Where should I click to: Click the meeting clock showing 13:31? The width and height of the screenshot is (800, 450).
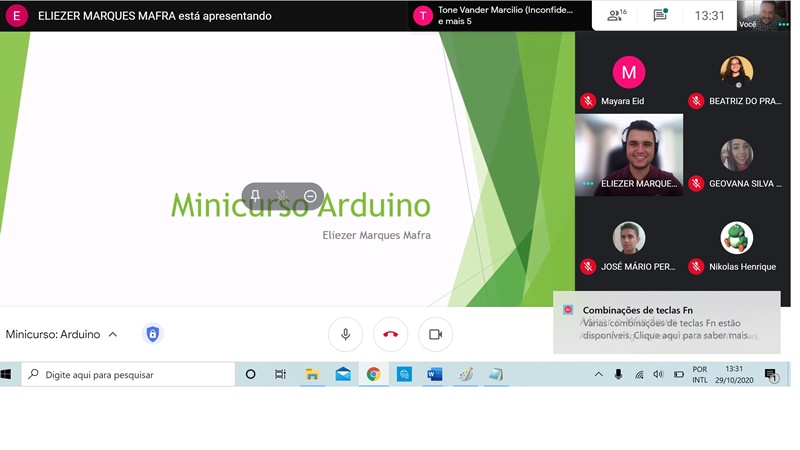[709, 16]
